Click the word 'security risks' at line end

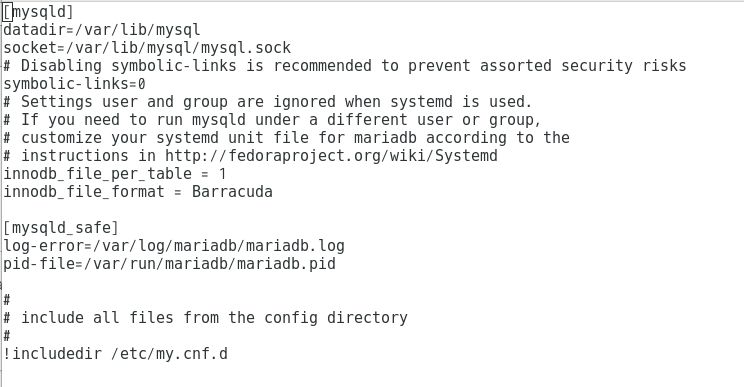(x=623, y=66)
